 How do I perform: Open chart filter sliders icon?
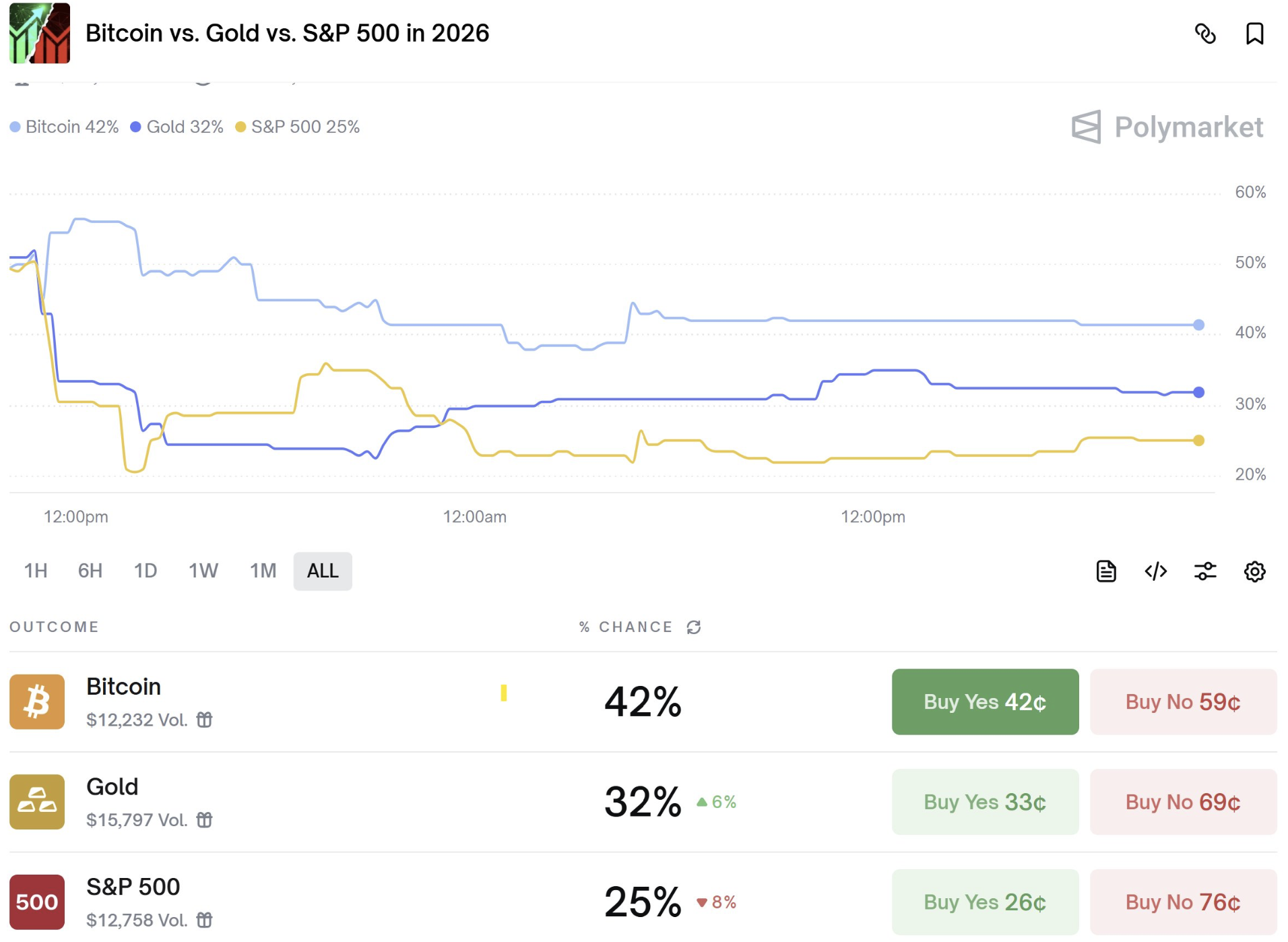click(1204, 571)
